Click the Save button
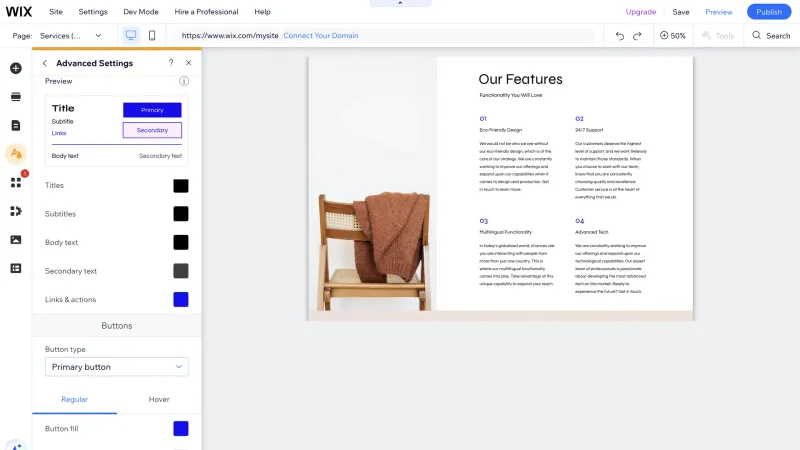Screen dimensions: 800x450 681,12
